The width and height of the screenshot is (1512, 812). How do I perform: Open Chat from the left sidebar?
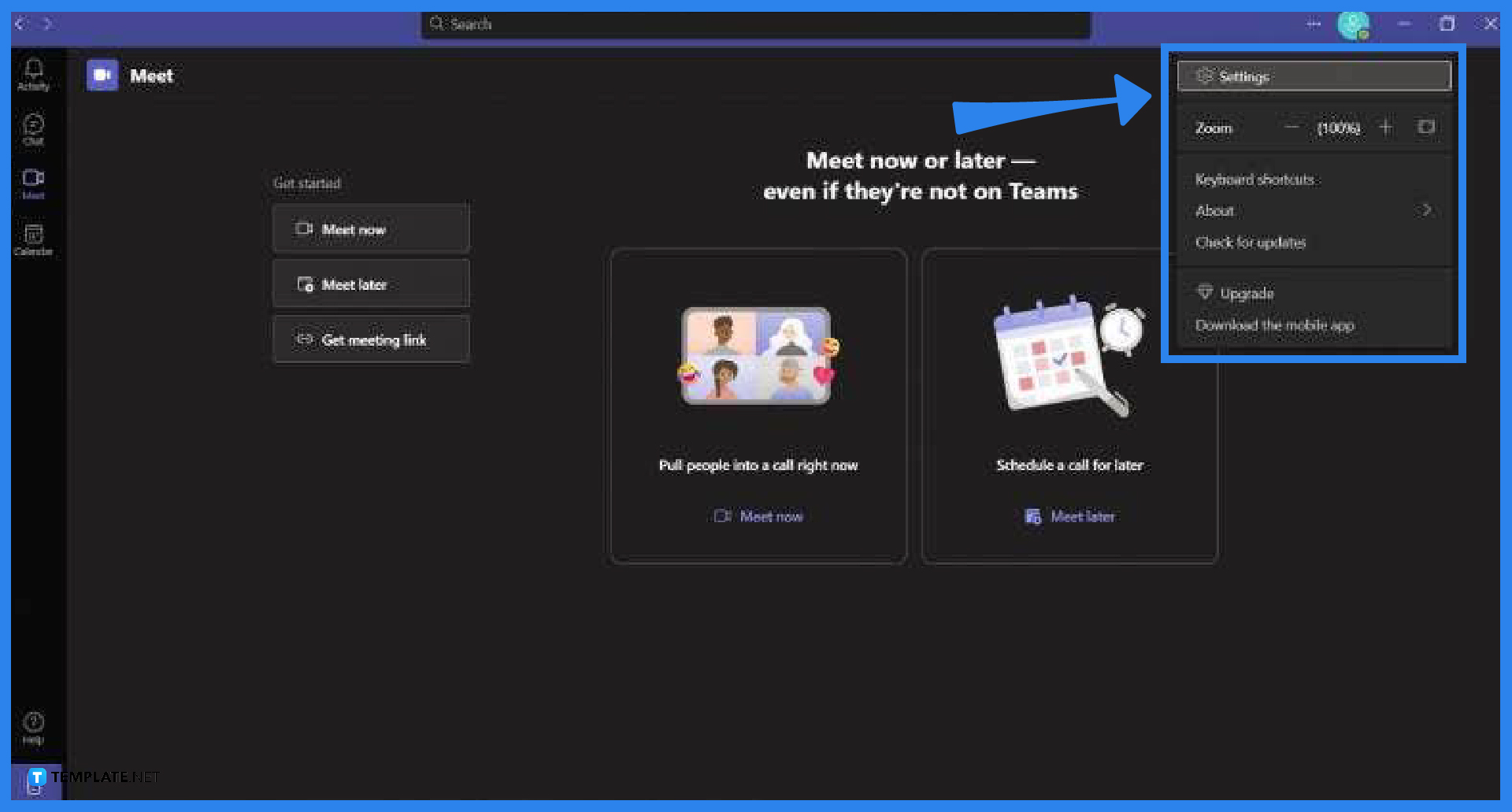pos(33,128)
